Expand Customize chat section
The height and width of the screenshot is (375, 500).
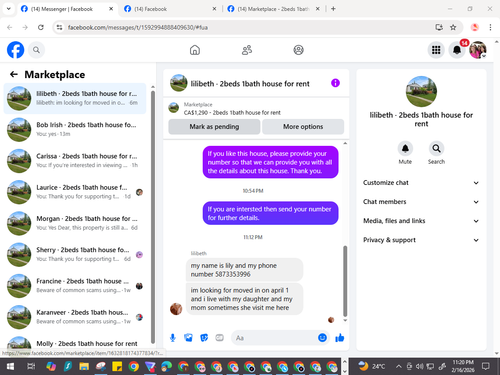click(421, 183)
